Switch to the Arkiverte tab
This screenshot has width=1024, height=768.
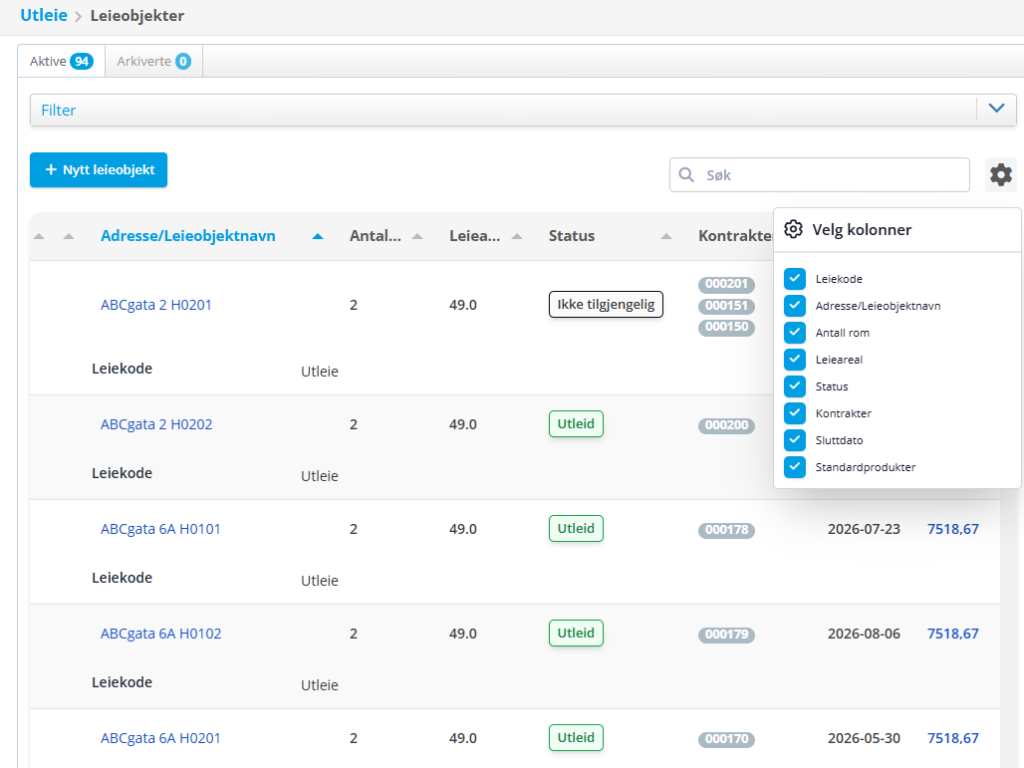tap(153, 61)
